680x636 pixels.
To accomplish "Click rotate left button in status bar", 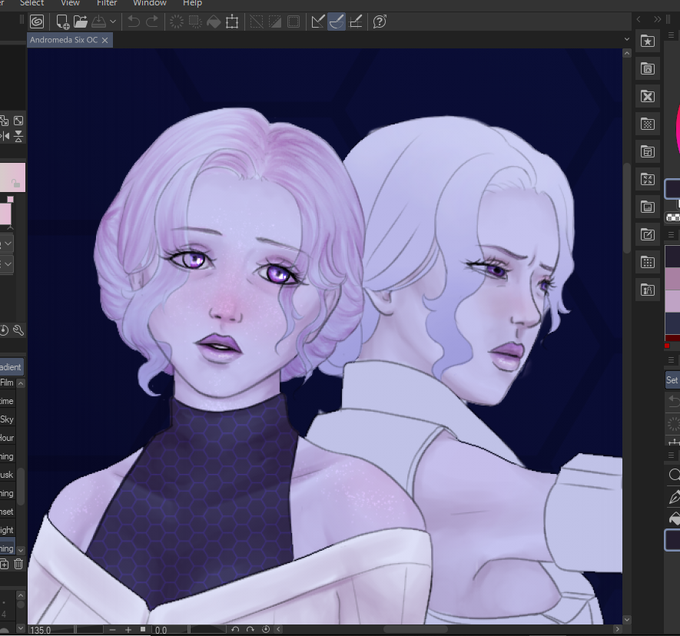I will tap(235, 629).
